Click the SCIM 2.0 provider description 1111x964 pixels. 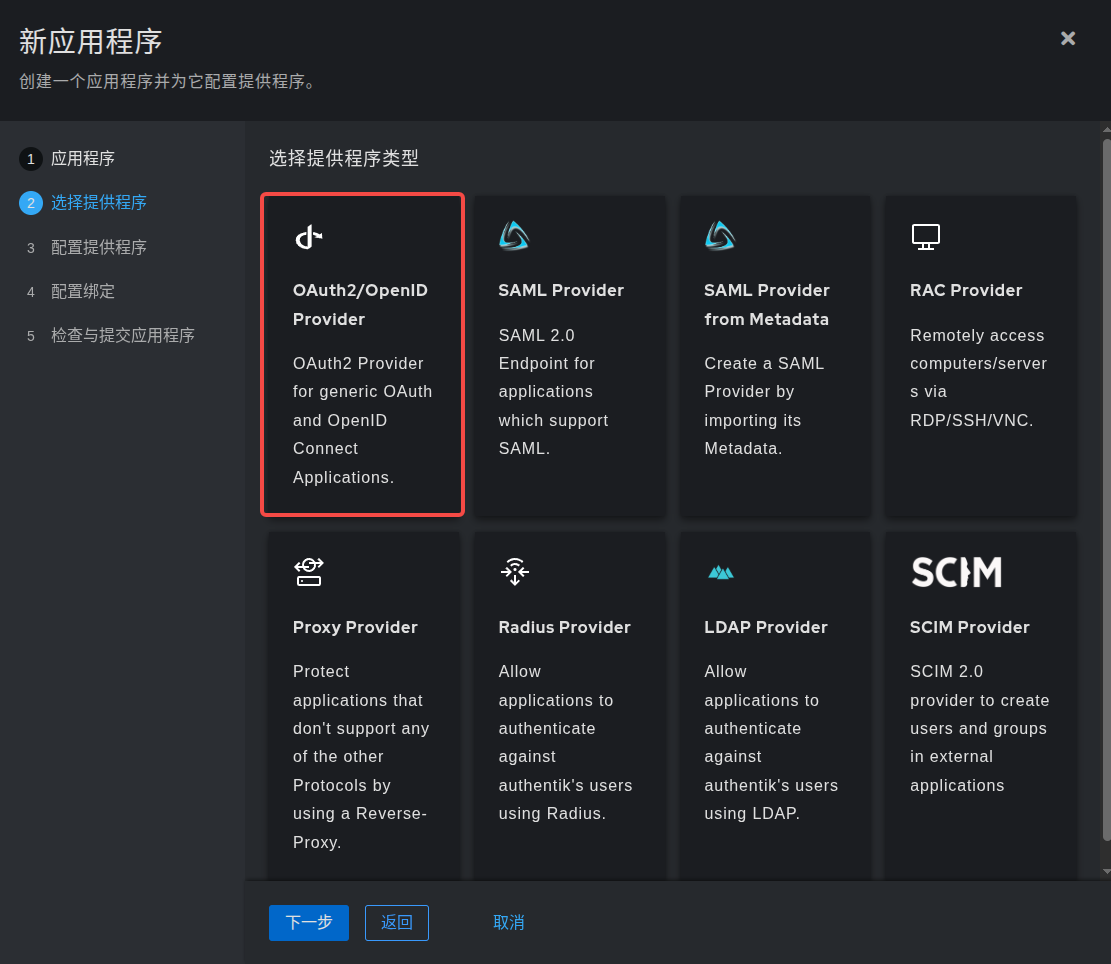tap(979, 728)
